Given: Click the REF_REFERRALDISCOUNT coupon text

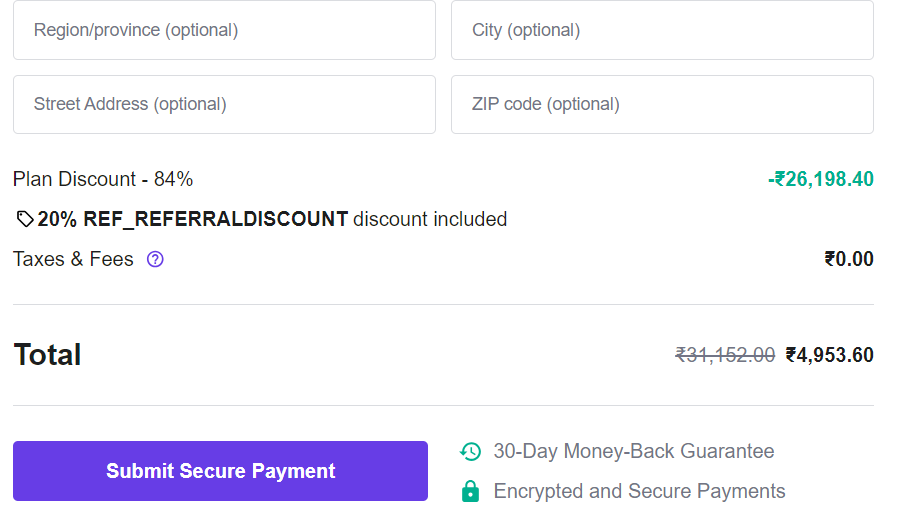Looking at the screenshot, I should point(215,219).
